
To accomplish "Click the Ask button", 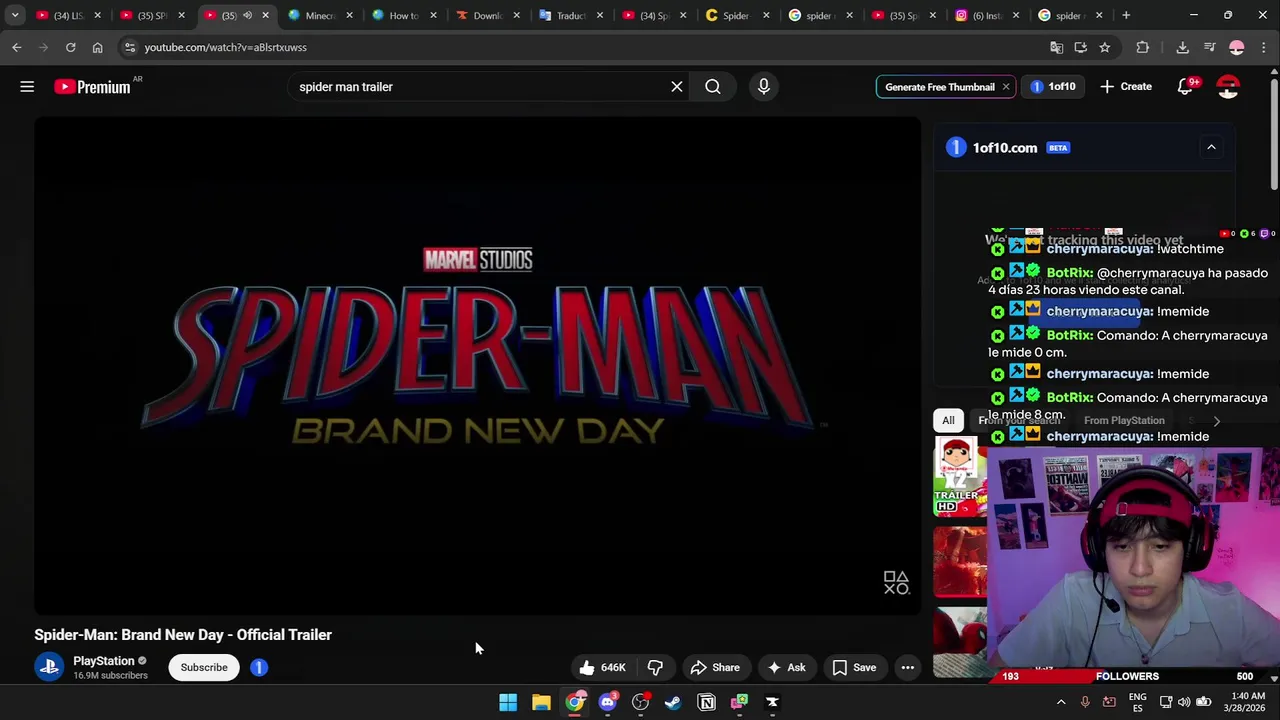I will click(785, 667).
